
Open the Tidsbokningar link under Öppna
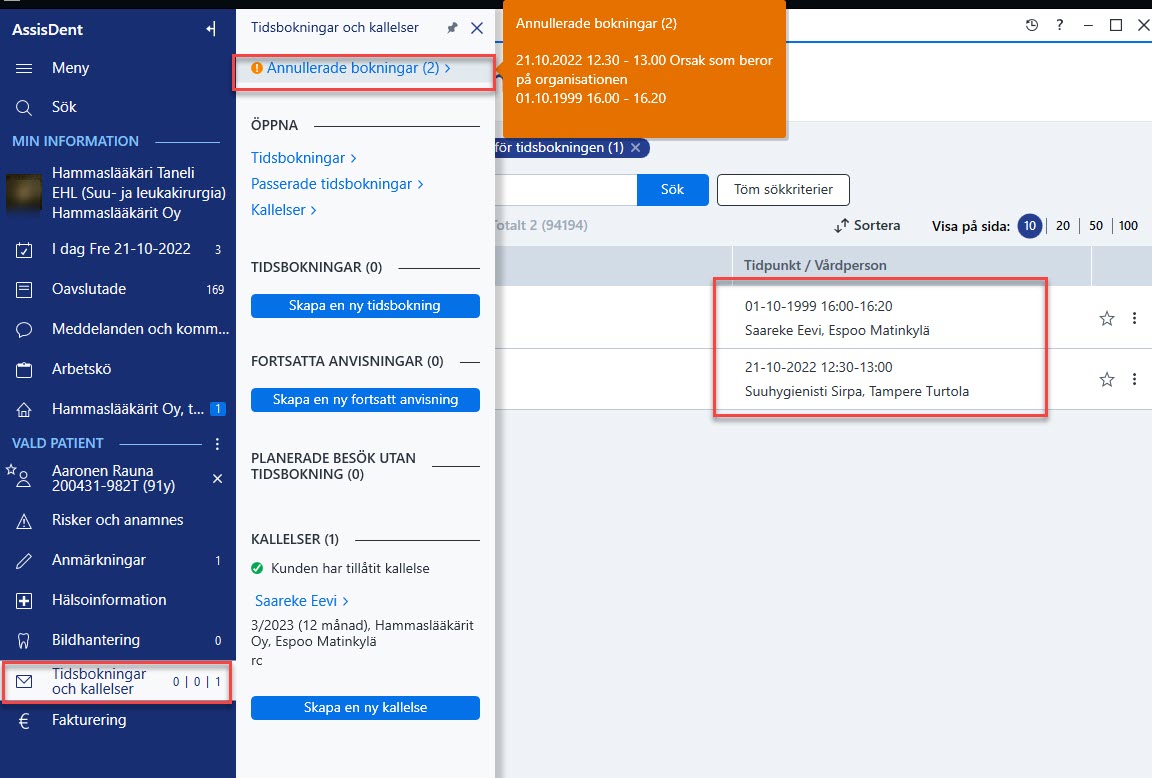coord(303,158)
